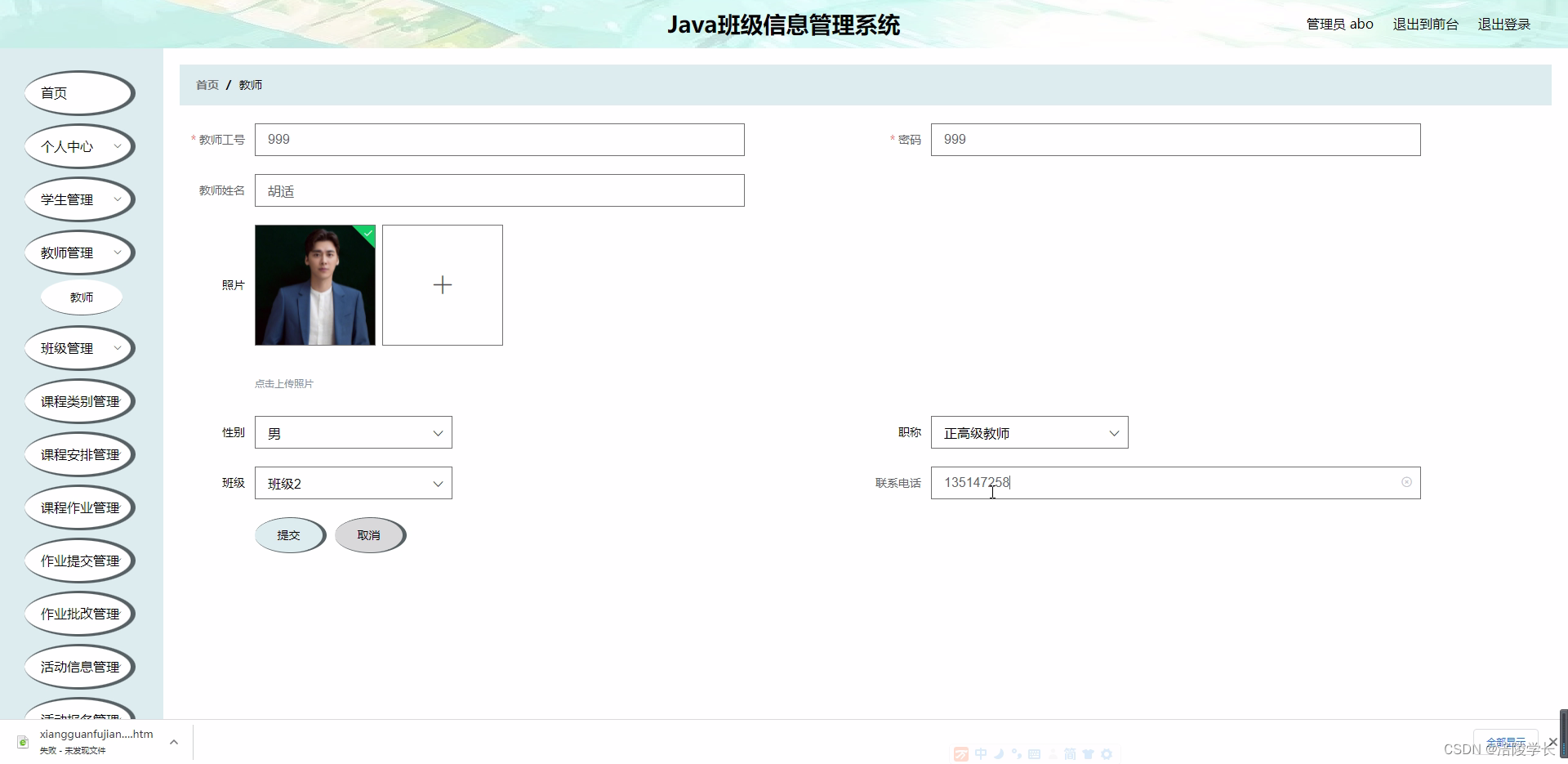The image size is (1568, 764).
Task: Toggle Chinese/English input with the 中 icon
Action: [982, 753]
